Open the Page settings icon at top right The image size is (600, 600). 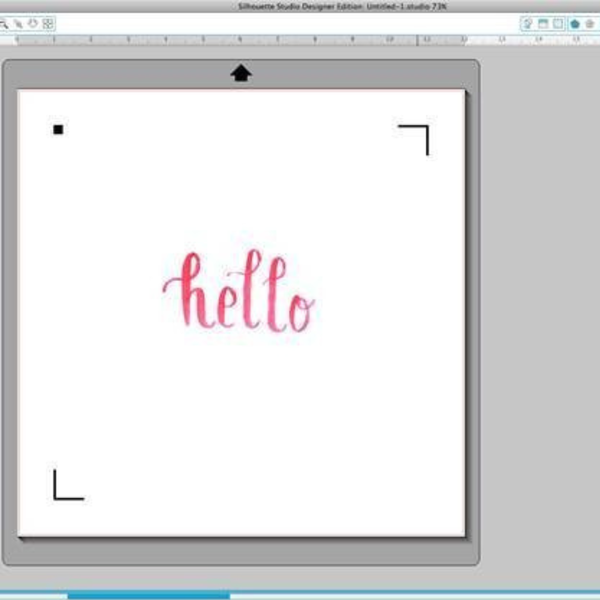[527, 23]
